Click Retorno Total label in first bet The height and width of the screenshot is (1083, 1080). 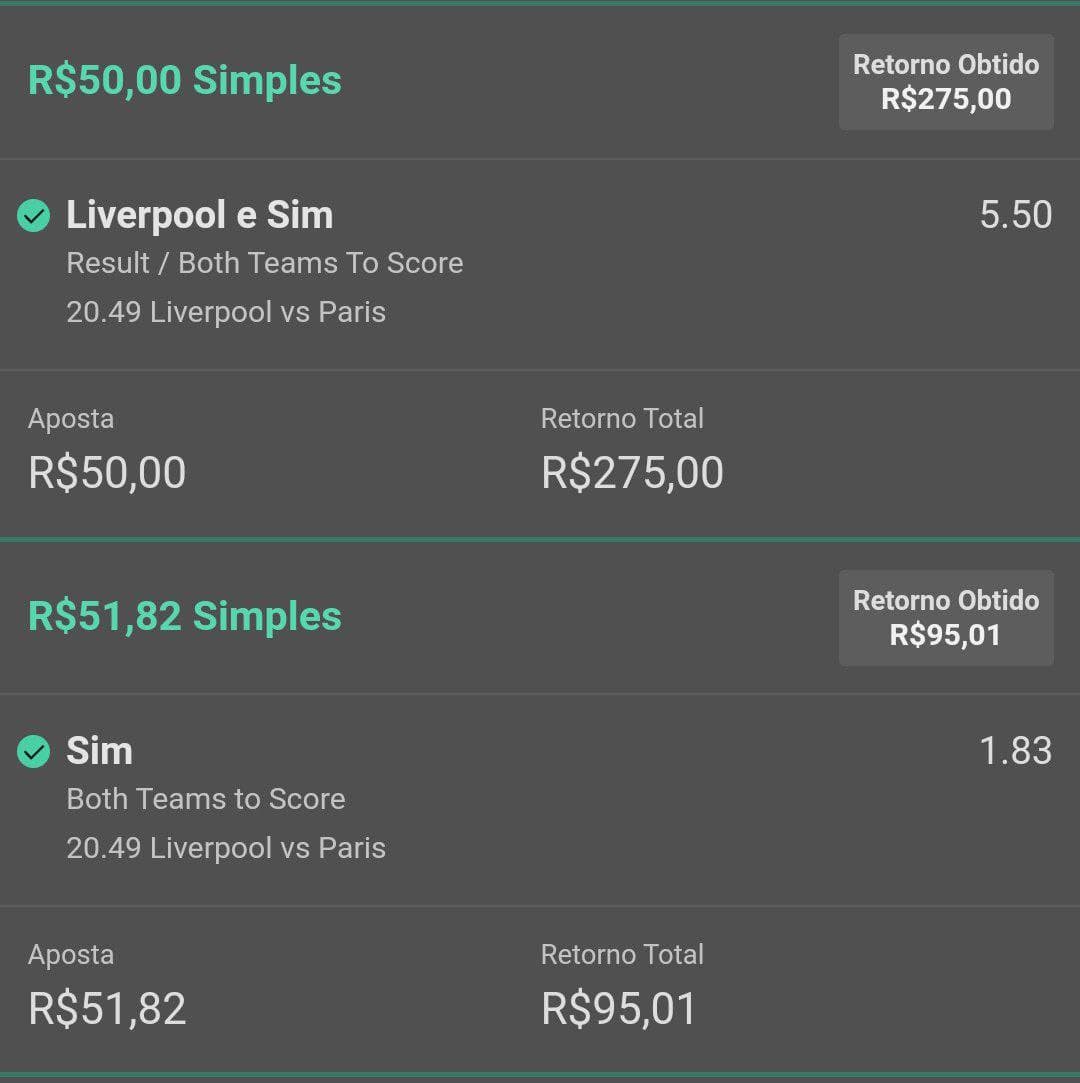tap(622, 419)
